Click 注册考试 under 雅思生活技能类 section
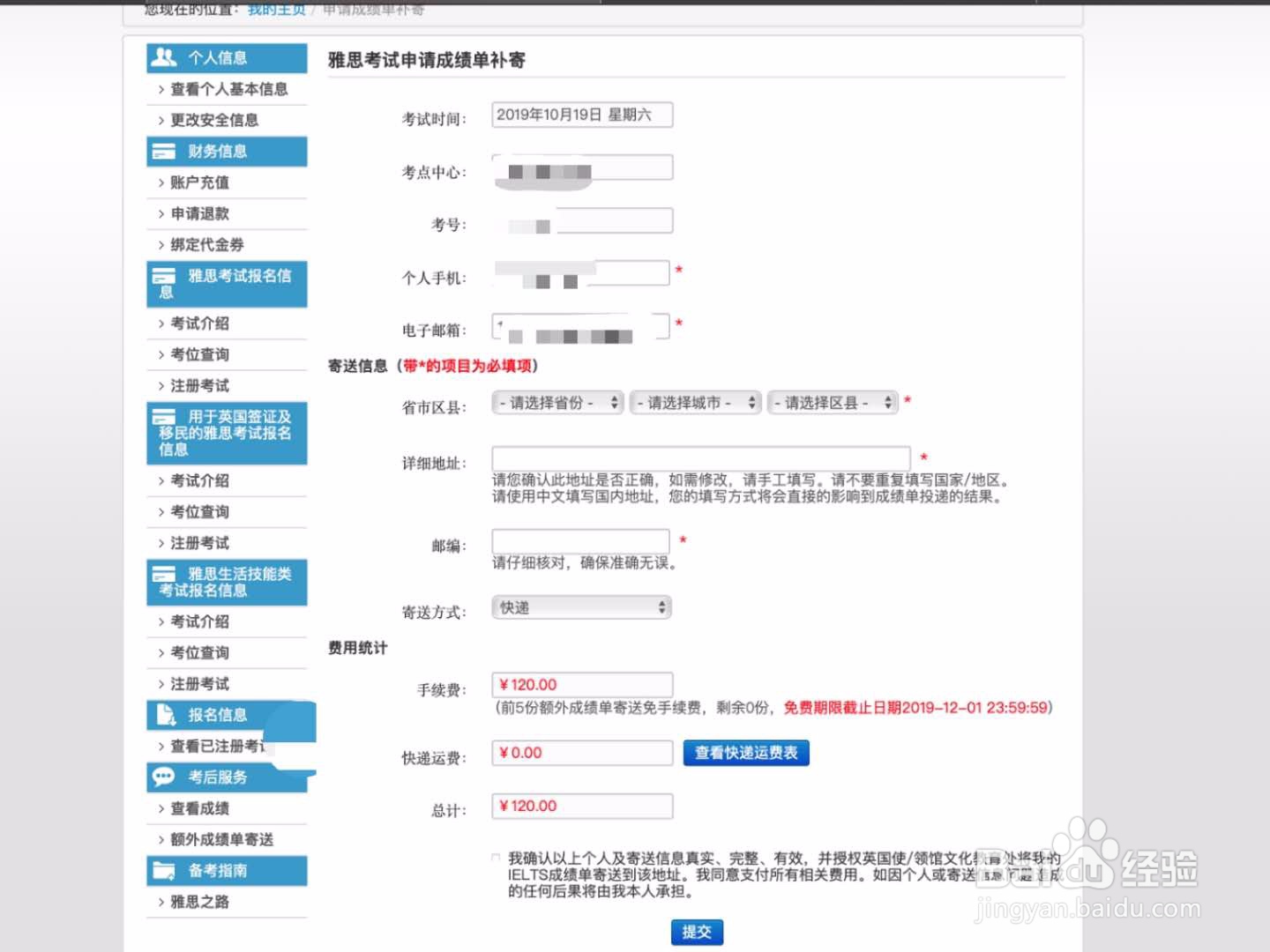Viewport: 1270px width, 952px height. [x=199, y=683]
